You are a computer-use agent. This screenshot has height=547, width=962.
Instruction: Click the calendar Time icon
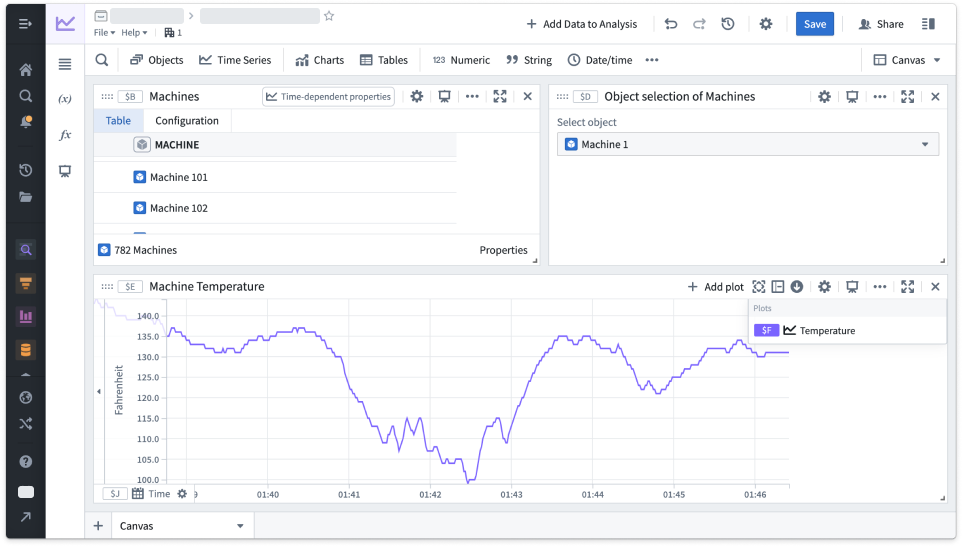[138, 494]
